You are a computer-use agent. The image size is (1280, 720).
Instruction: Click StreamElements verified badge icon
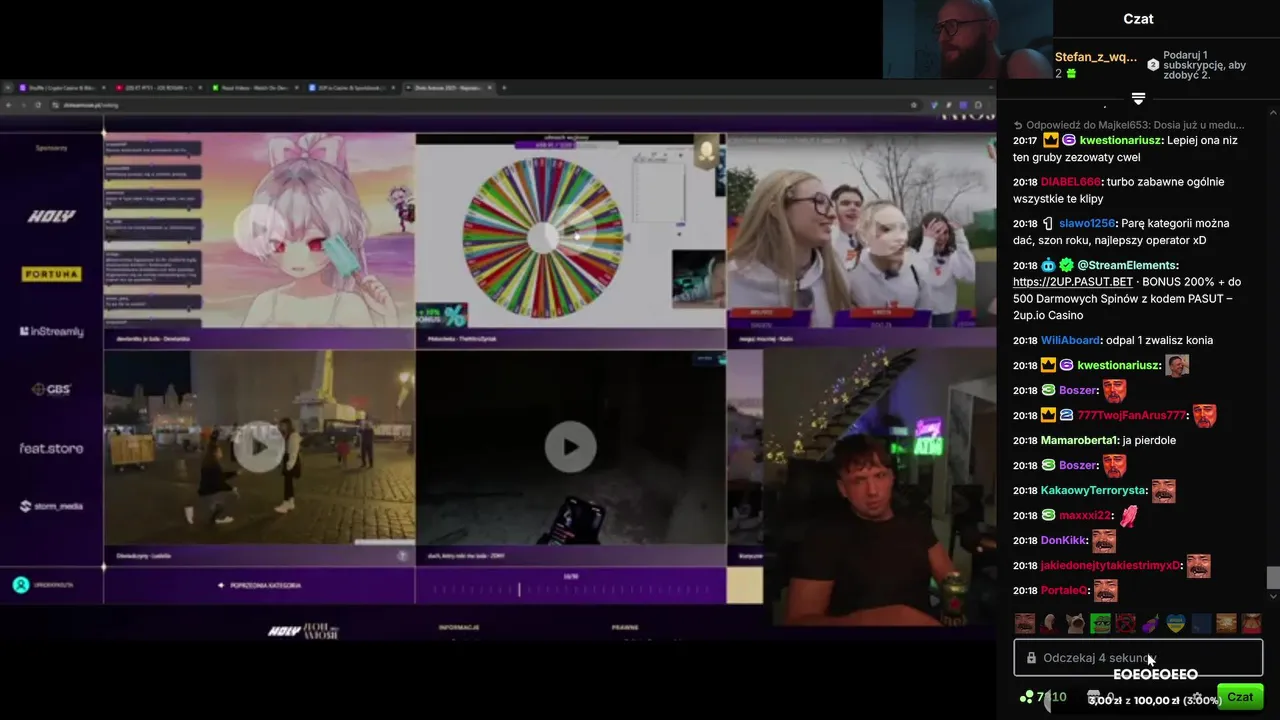[1067, 265]
